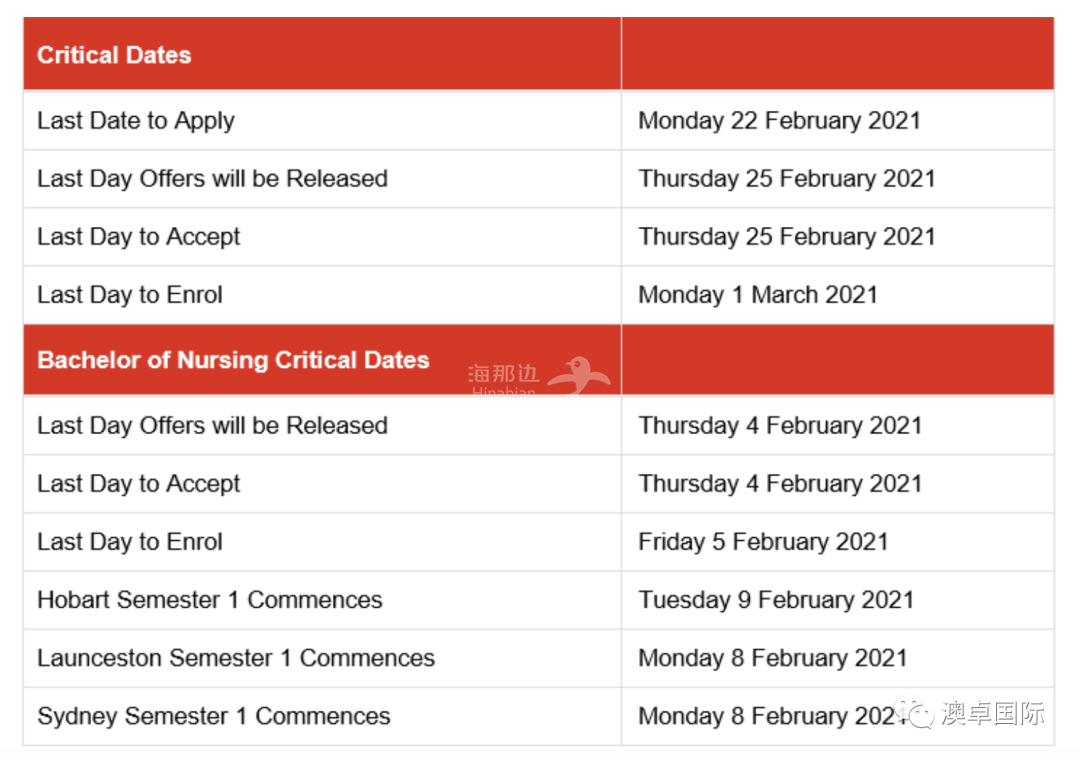Select Launceston Semester 1 Commences cell
The width and height of the screenshot is (1080, 760).
[x=322, y=658]
